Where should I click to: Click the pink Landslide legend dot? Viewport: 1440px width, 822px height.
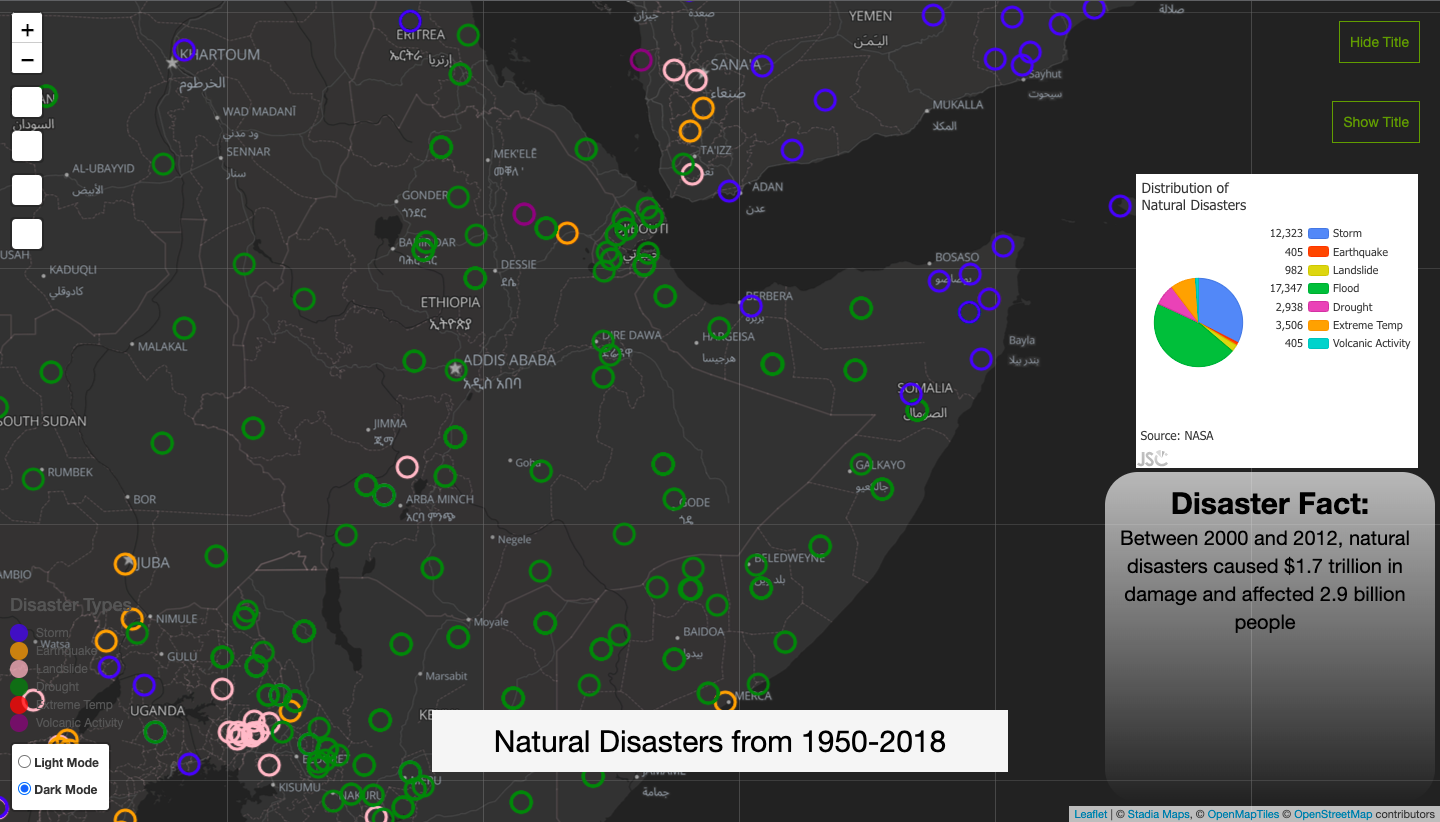(18, 668)
